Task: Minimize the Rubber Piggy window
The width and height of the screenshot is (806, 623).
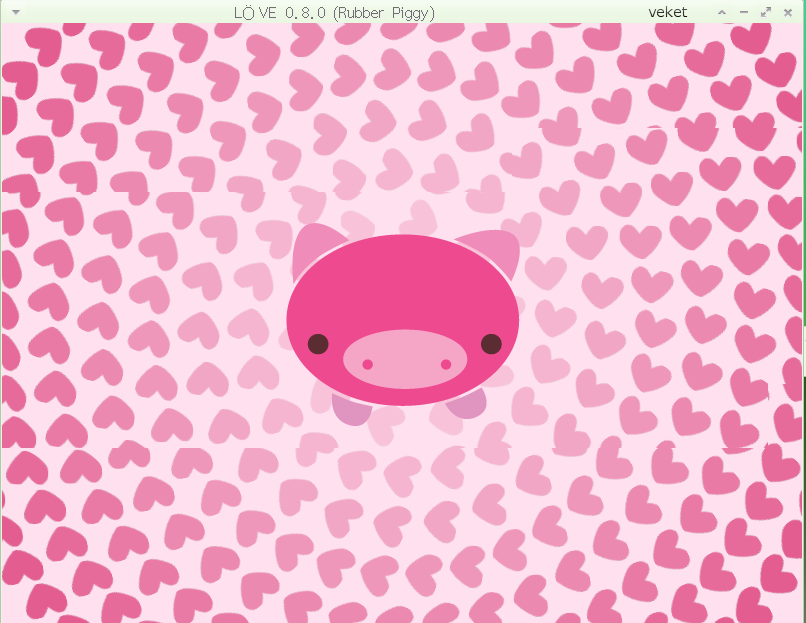Action: 744,12
